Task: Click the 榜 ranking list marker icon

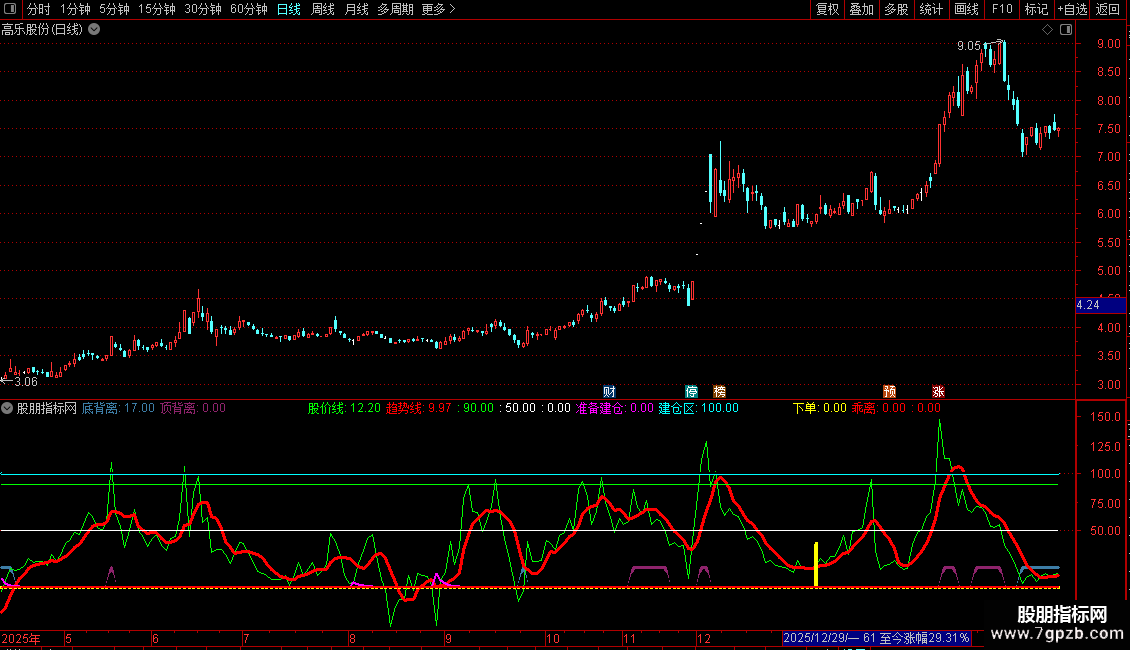Action: tap(719, 391)
